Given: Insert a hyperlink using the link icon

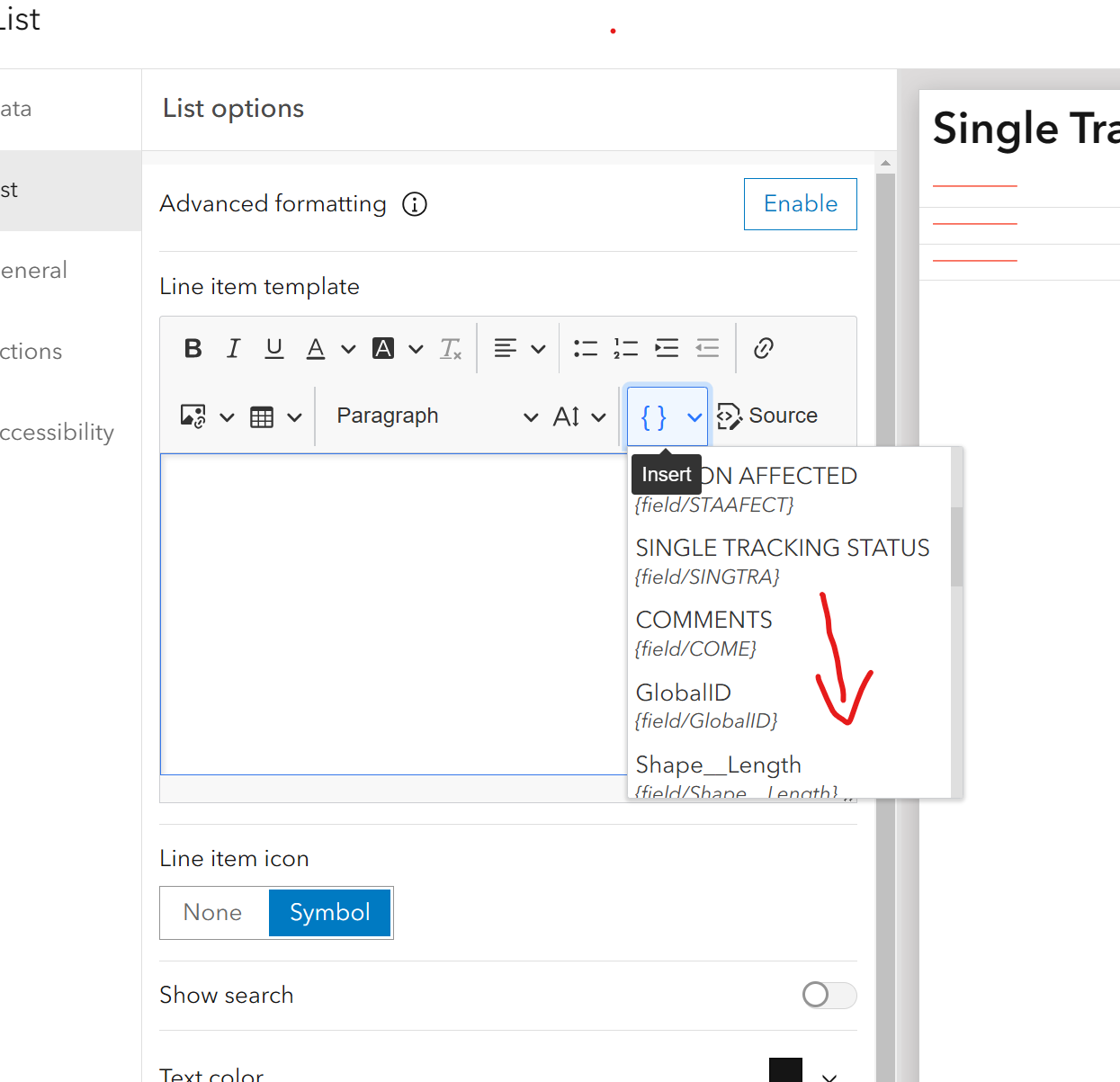Looking at the screenshot, I should point(763,348).
